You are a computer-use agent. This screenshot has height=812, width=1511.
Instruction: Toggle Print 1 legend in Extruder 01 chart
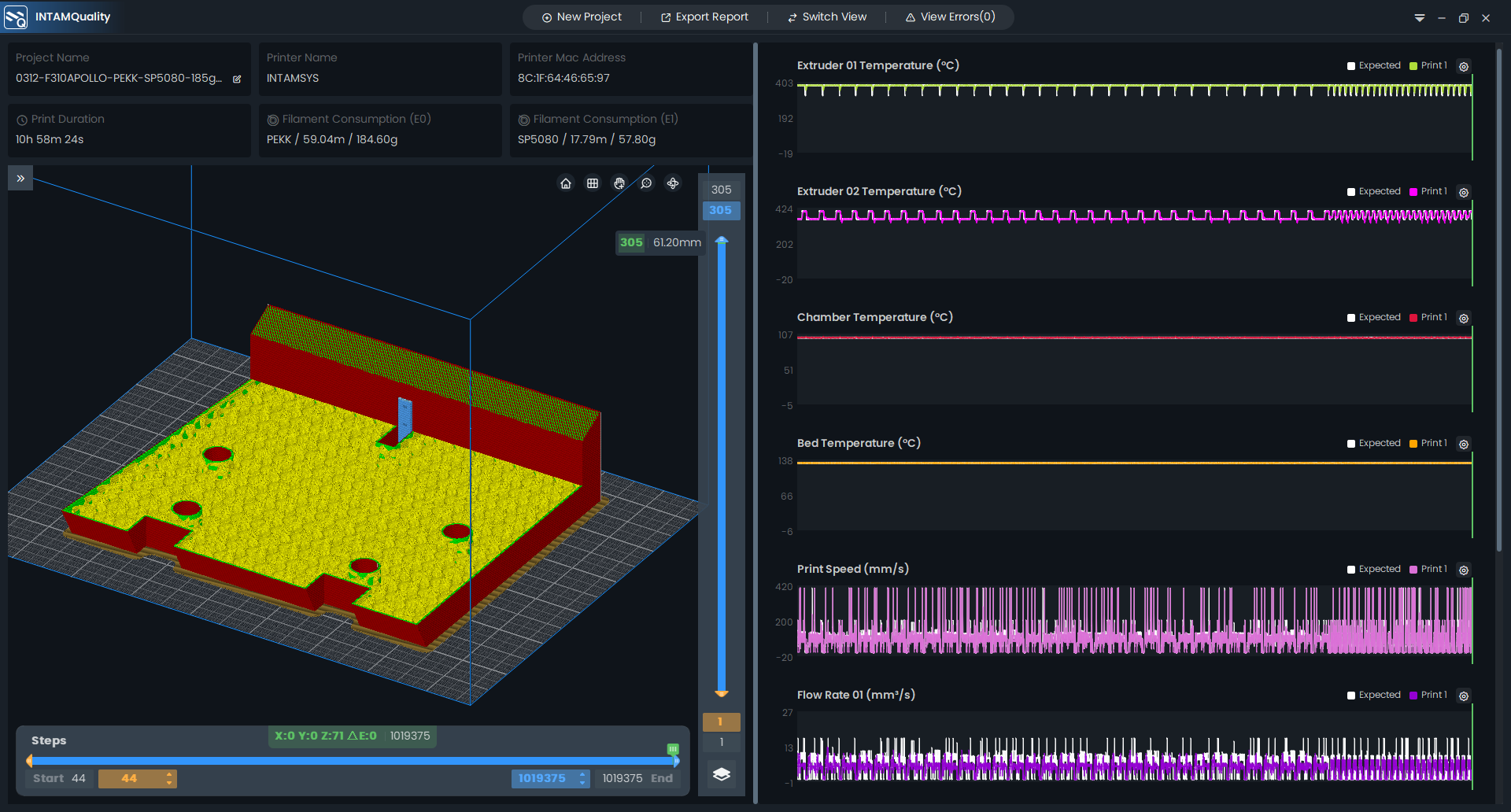[x=1428, y=65]
